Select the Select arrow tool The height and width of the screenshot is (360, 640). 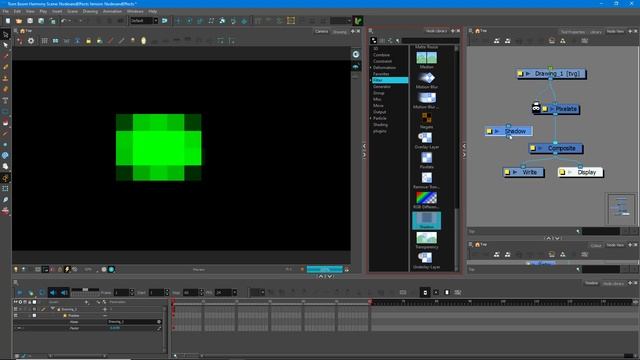(5, 45)
